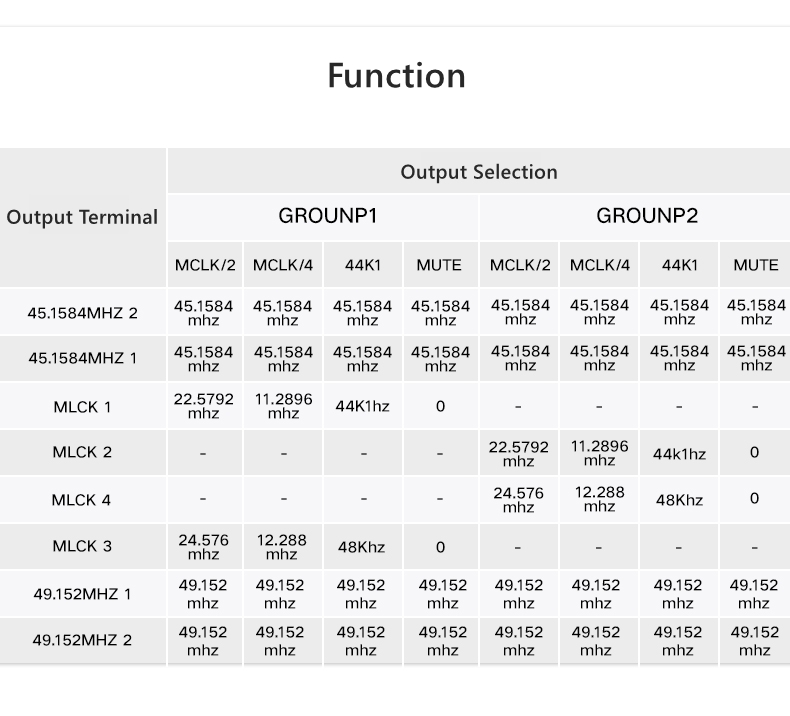Click 44K1 column header under GROUNP1

(x=363, y=265)
